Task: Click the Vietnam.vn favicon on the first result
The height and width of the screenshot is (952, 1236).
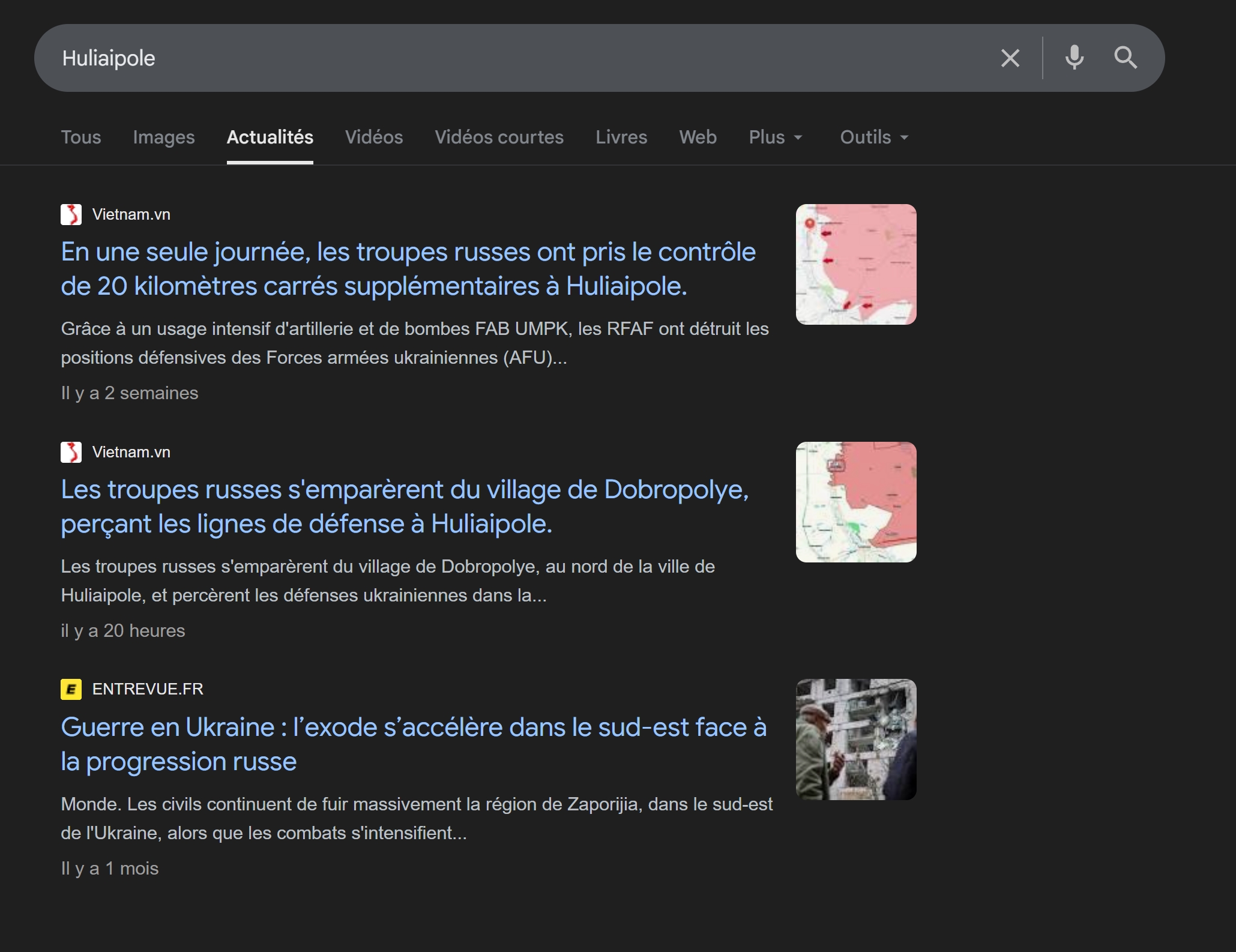Action: (72, 214)
